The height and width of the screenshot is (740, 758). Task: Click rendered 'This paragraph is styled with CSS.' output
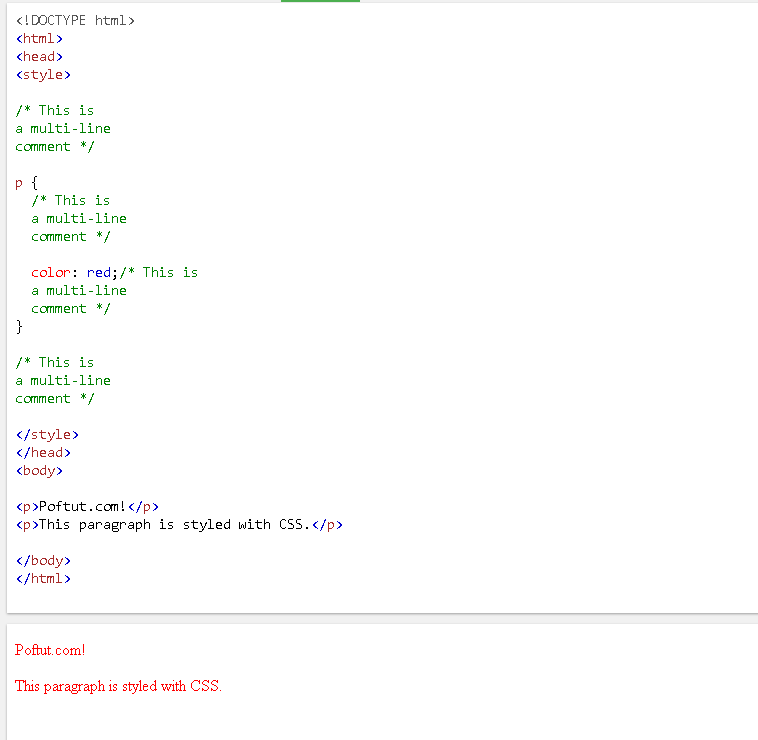pos(118,686)
